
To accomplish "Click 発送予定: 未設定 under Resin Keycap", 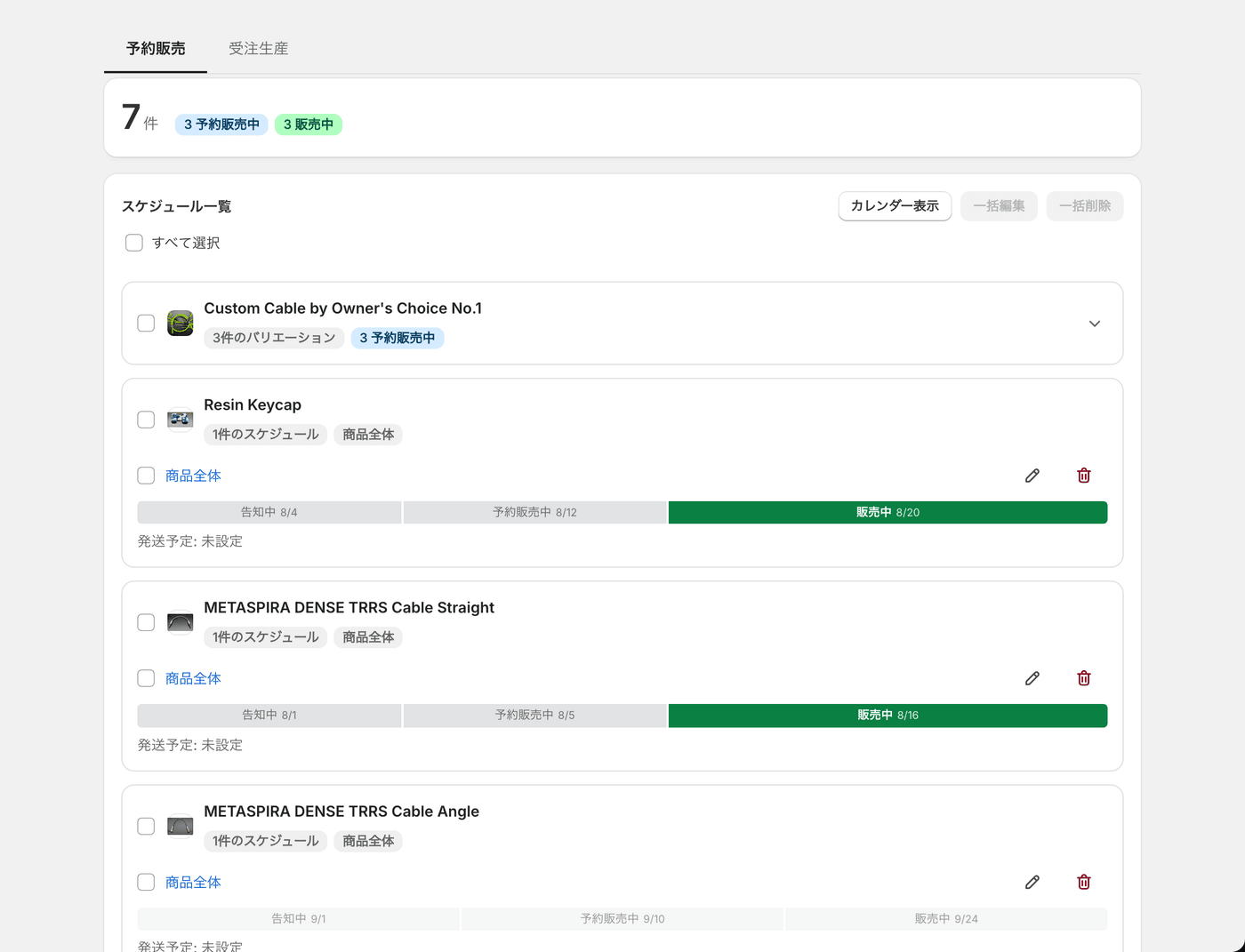I will [x=190, y=541].
